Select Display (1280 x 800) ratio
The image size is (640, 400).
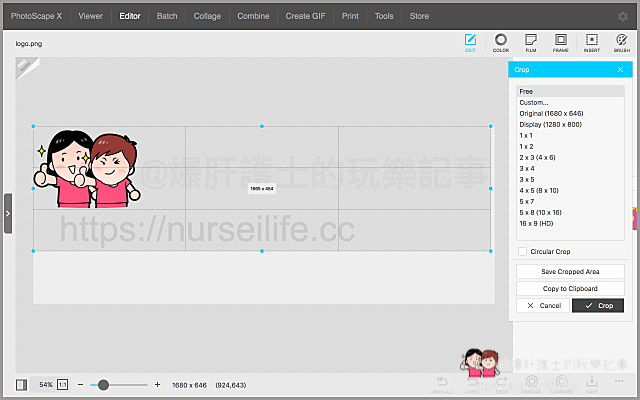570,124
